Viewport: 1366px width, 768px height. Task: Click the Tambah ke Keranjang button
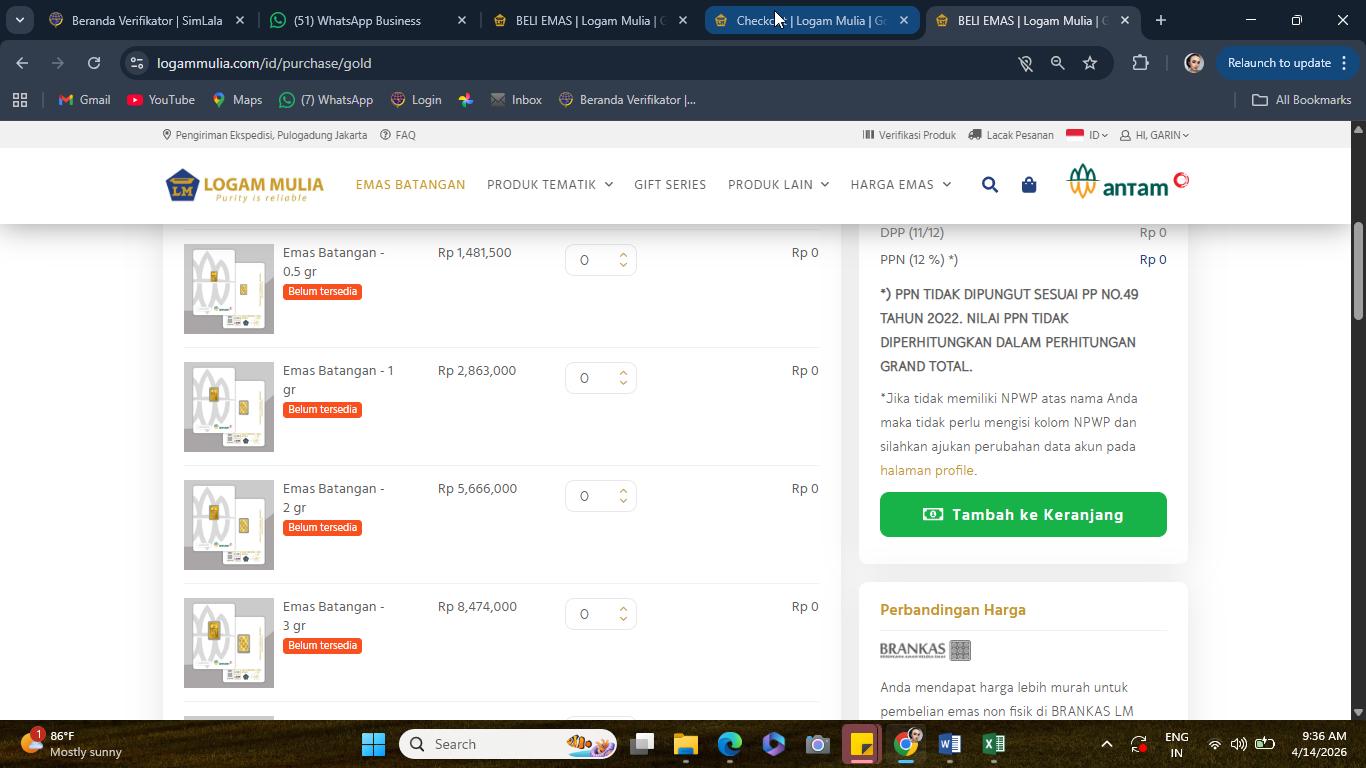pos(1023,514)
